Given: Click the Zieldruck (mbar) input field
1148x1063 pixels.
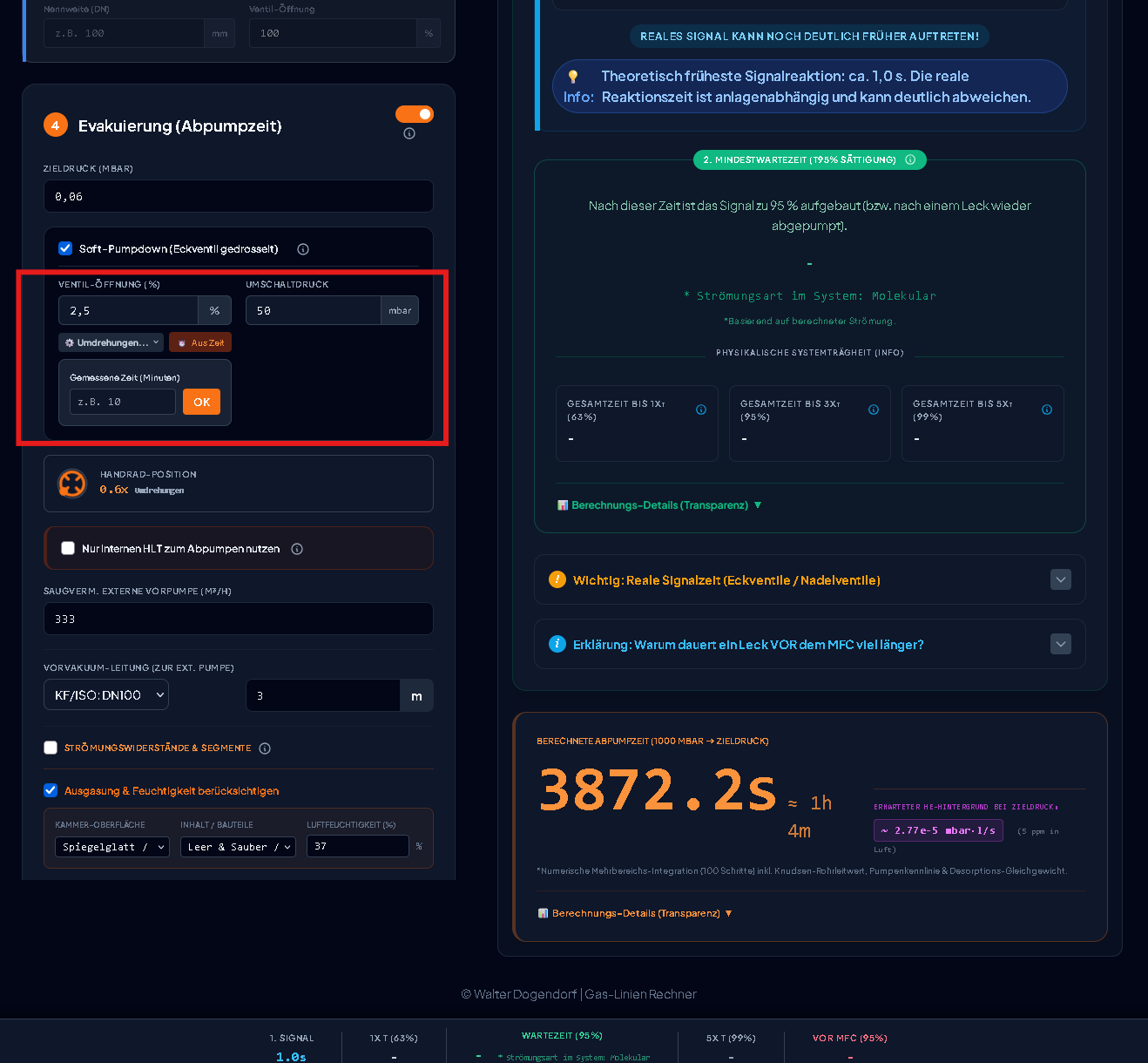Looking at the screenshot, I should click(239, 196).
